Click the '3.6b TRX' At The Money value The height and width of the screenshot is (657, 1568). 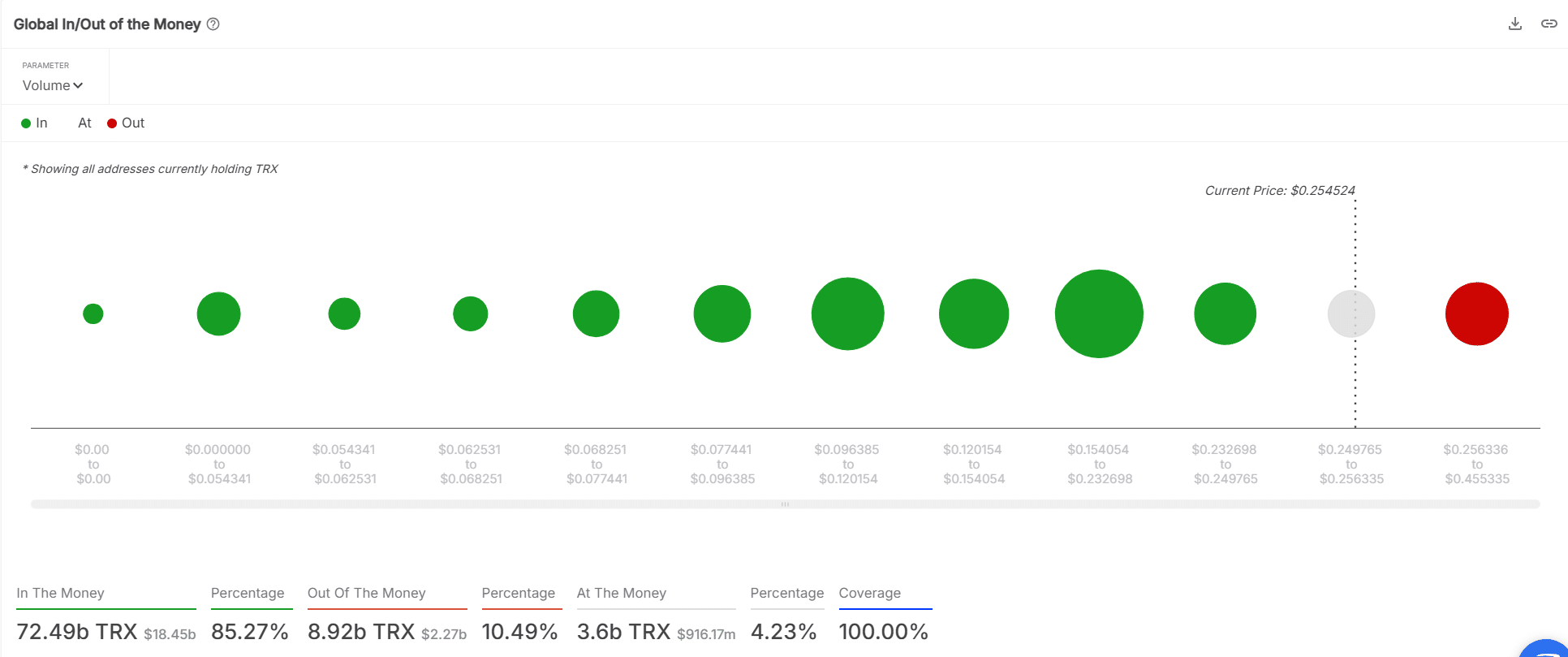click(x=624, y=632)
